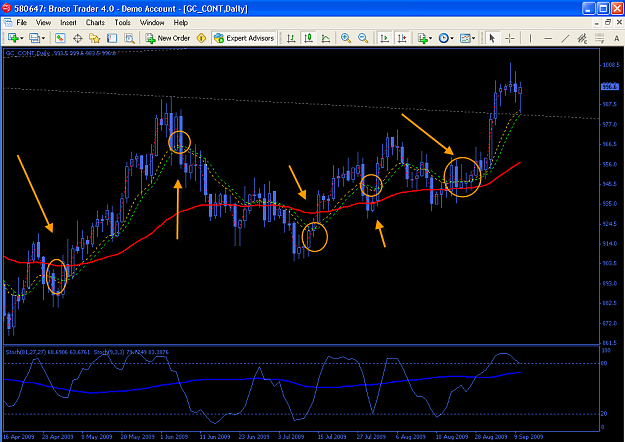Click the Stoch(81,27,27) indicator label
This screenshot has width=625, height=442.
tap(26, 352)
